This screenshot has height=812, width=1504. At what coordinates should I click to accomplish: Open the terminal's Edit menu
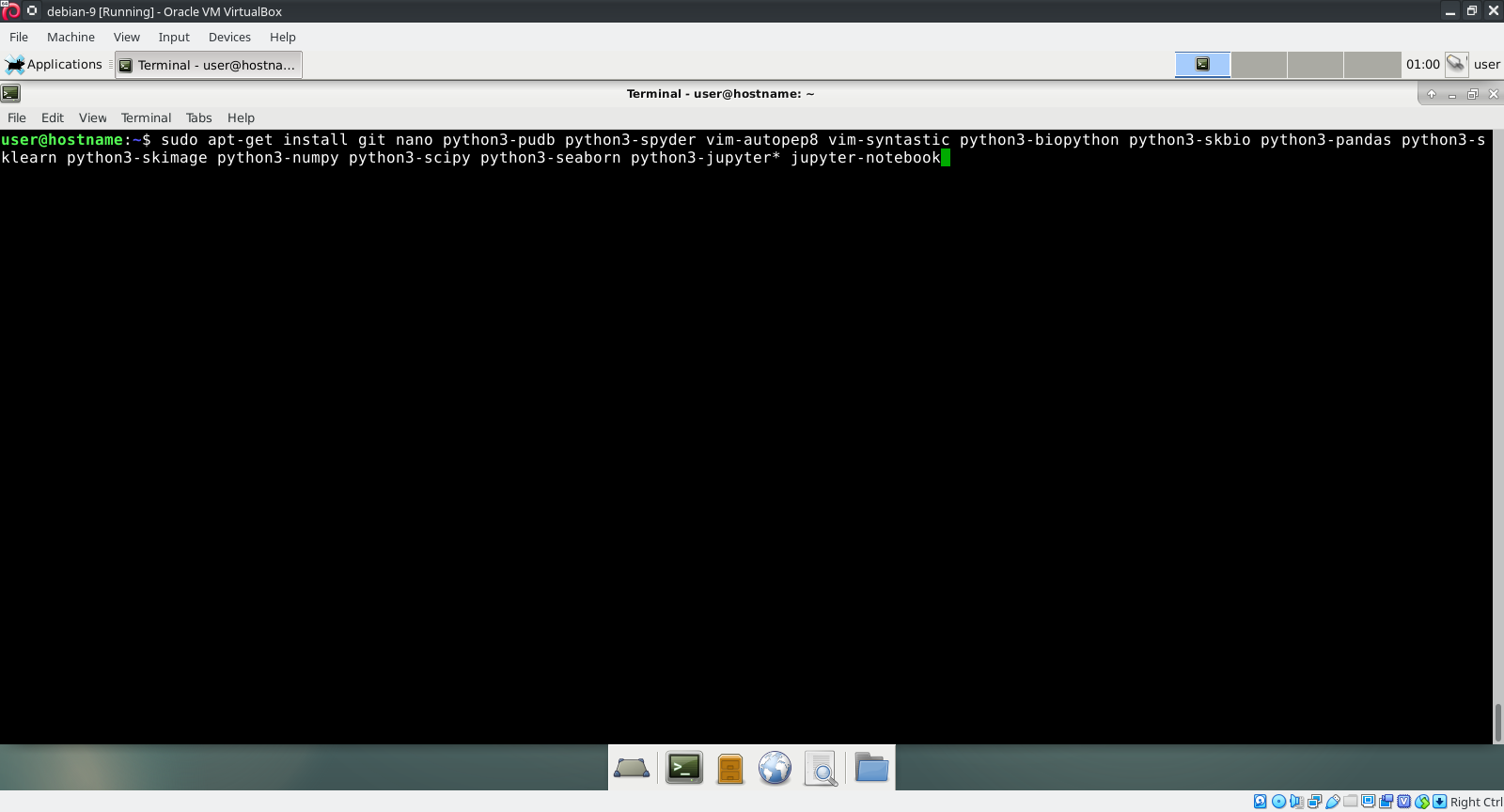click(x=53, y=117)
